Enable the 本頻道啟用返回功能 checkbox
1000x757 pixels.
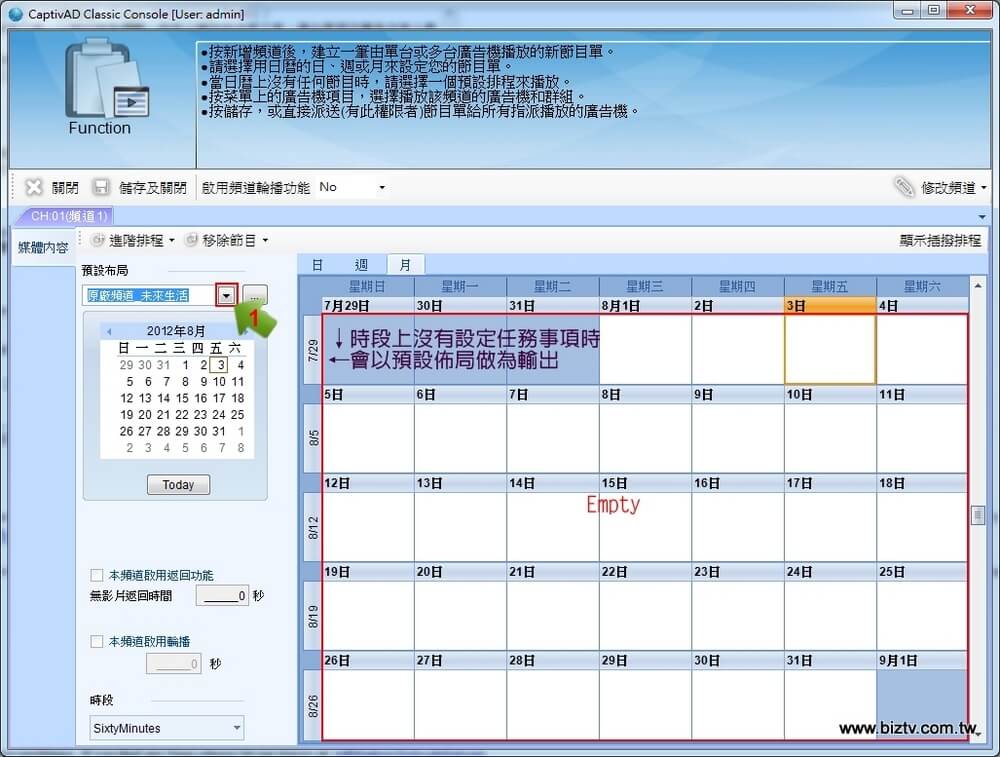click(97, 575)
